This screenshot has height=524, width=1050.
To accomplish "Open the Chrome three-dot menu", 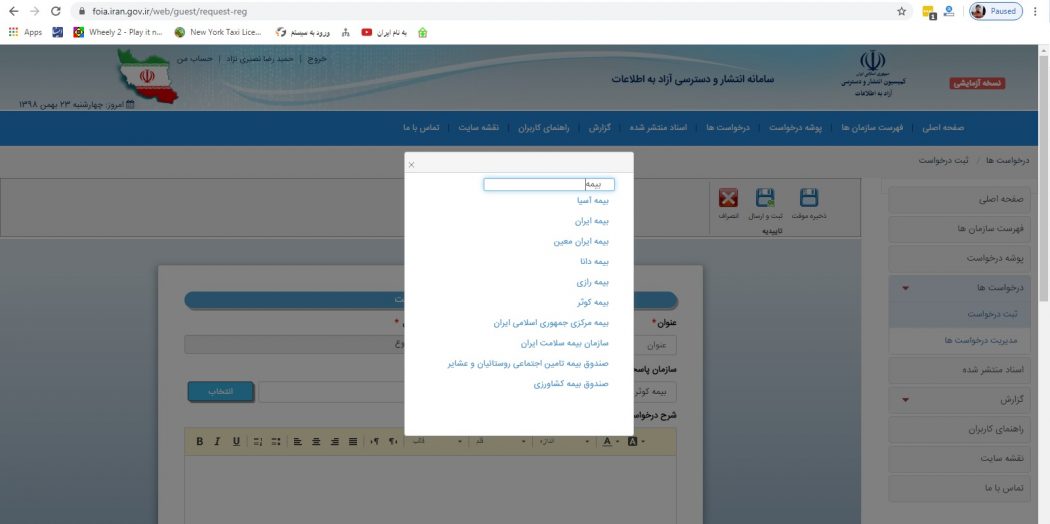I will pyautogui.click(x=1037, y=11).
